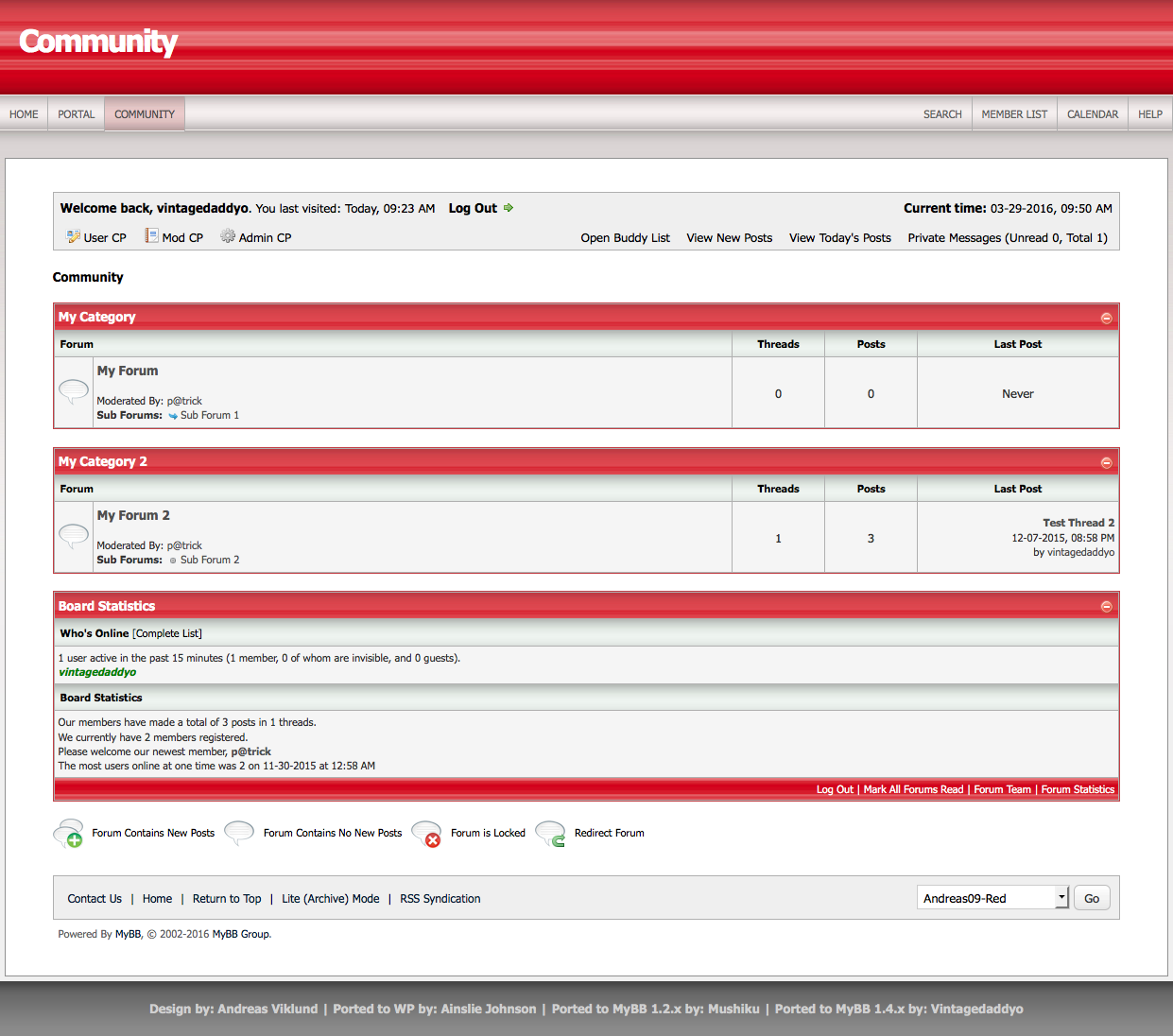
Task: Click My Forum speech bubble status icon
Action: tap(74, 389)
